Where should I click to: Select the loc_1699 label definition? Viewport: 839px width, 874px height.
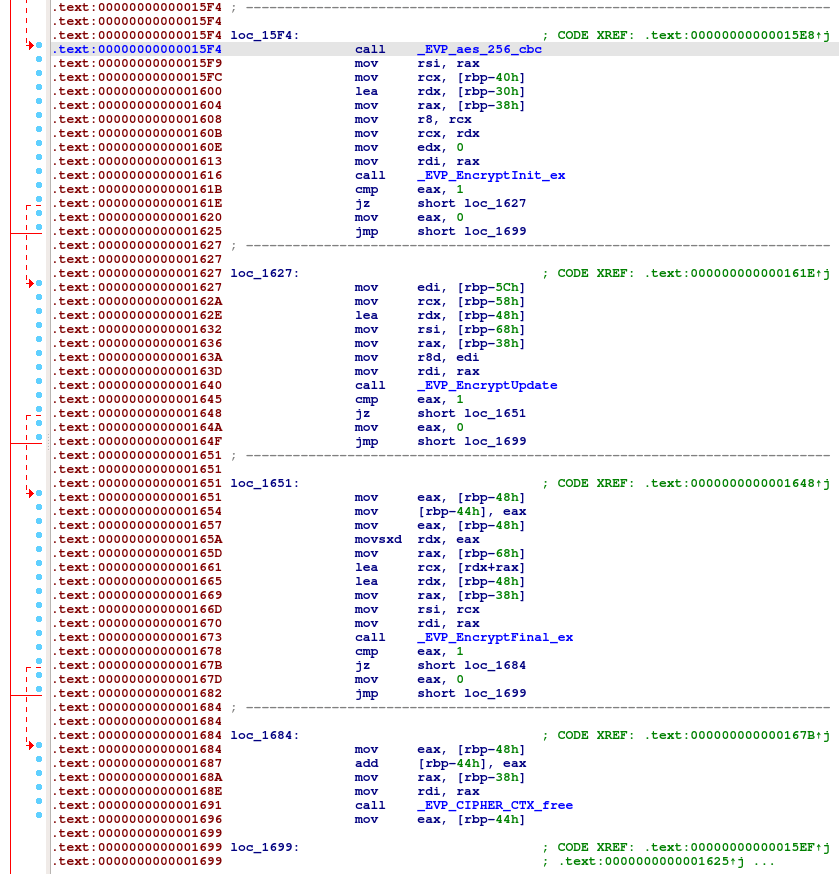[x=263, y=847]
